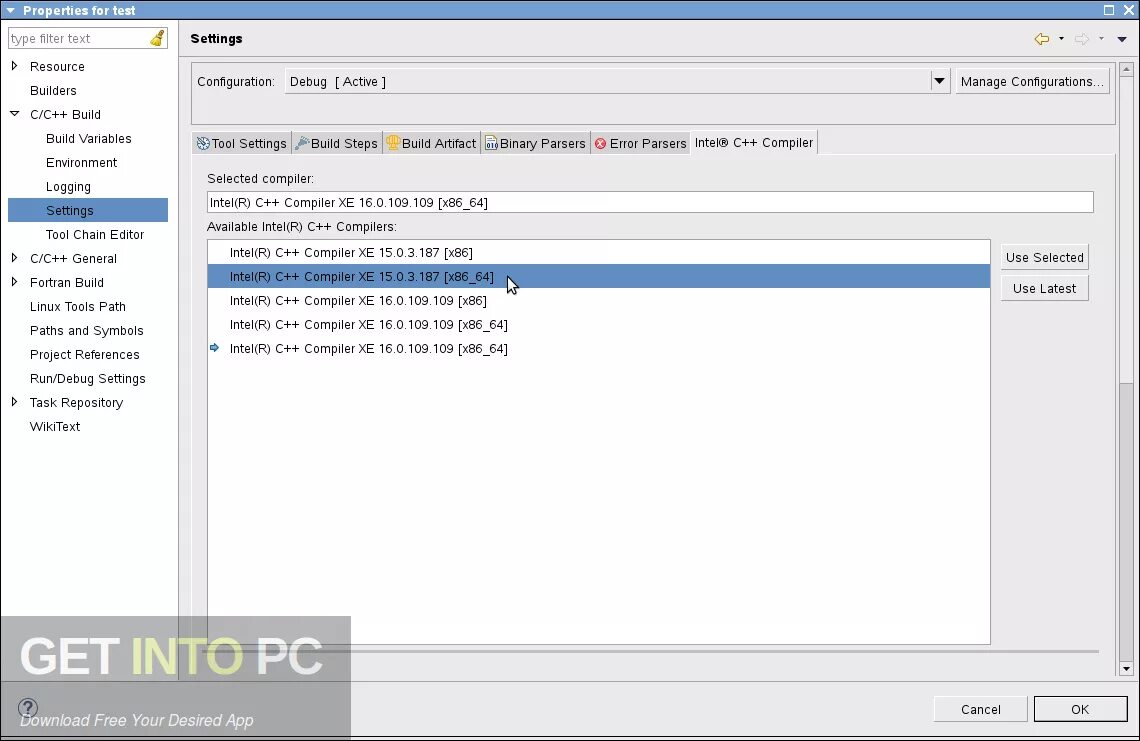Maximize the Properties dialog window

(1109, 10)
